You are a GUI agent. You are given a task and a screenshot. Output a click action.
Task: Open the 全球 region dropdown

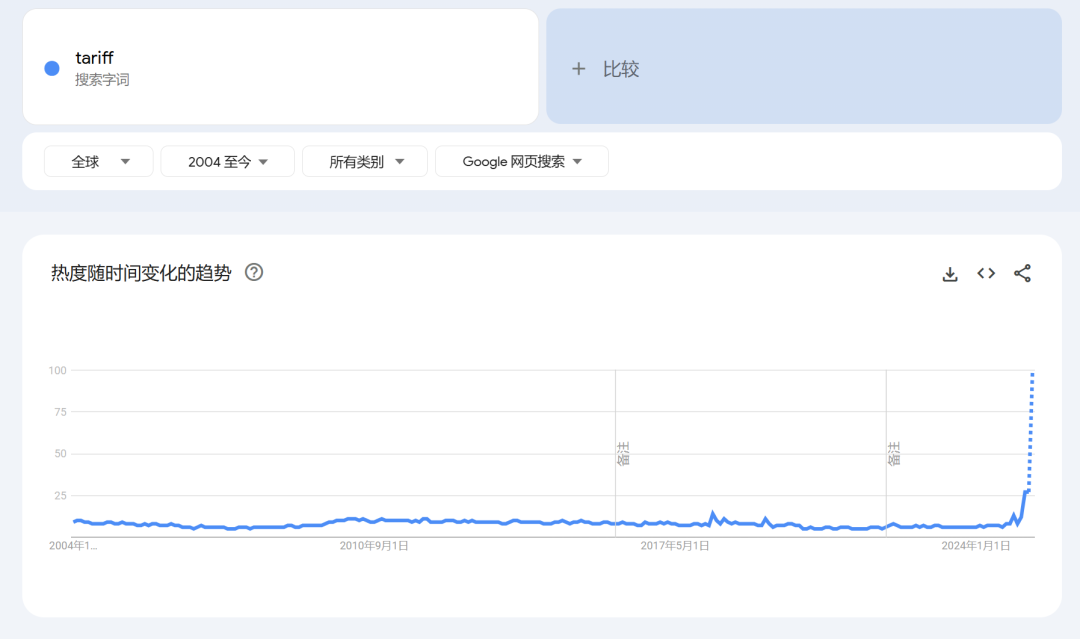pyautogui.click(x=98, y=162)
